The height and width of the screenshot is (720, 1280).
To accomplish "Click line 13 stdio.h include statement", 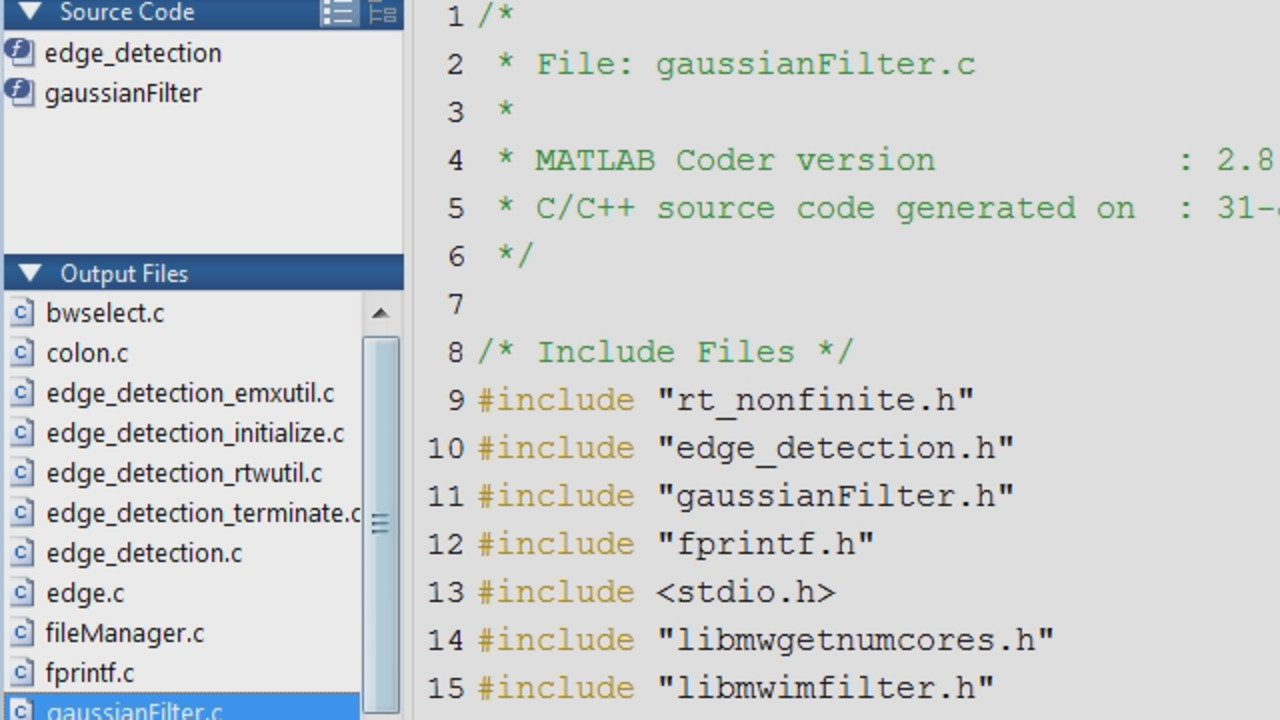I will tap(655, 592).
